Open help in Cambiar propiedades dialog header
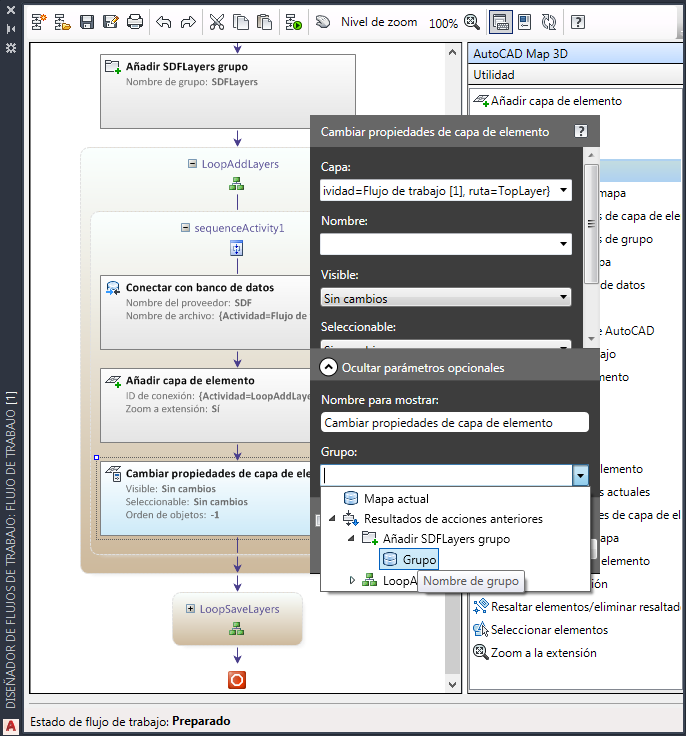 point(581,131)
